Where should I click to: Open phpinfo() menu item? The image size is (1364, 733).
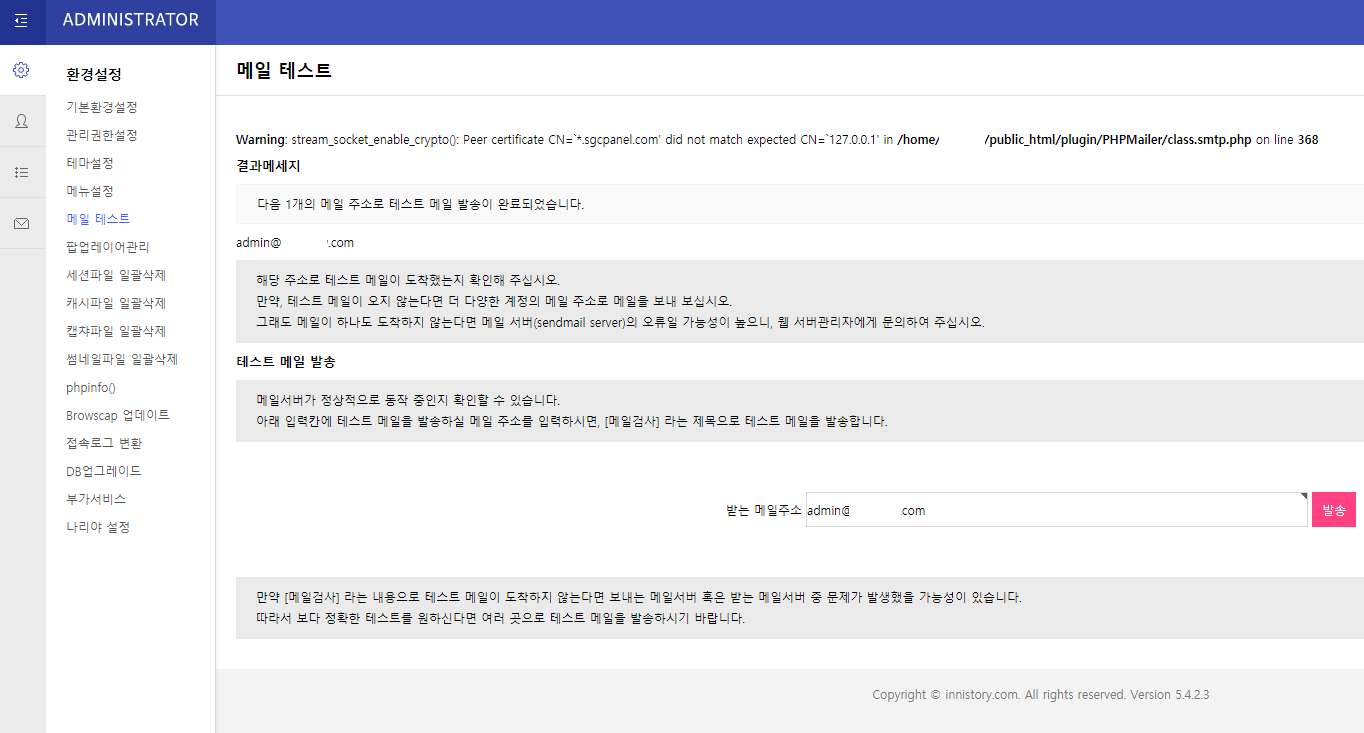click(x=91, y=387)
